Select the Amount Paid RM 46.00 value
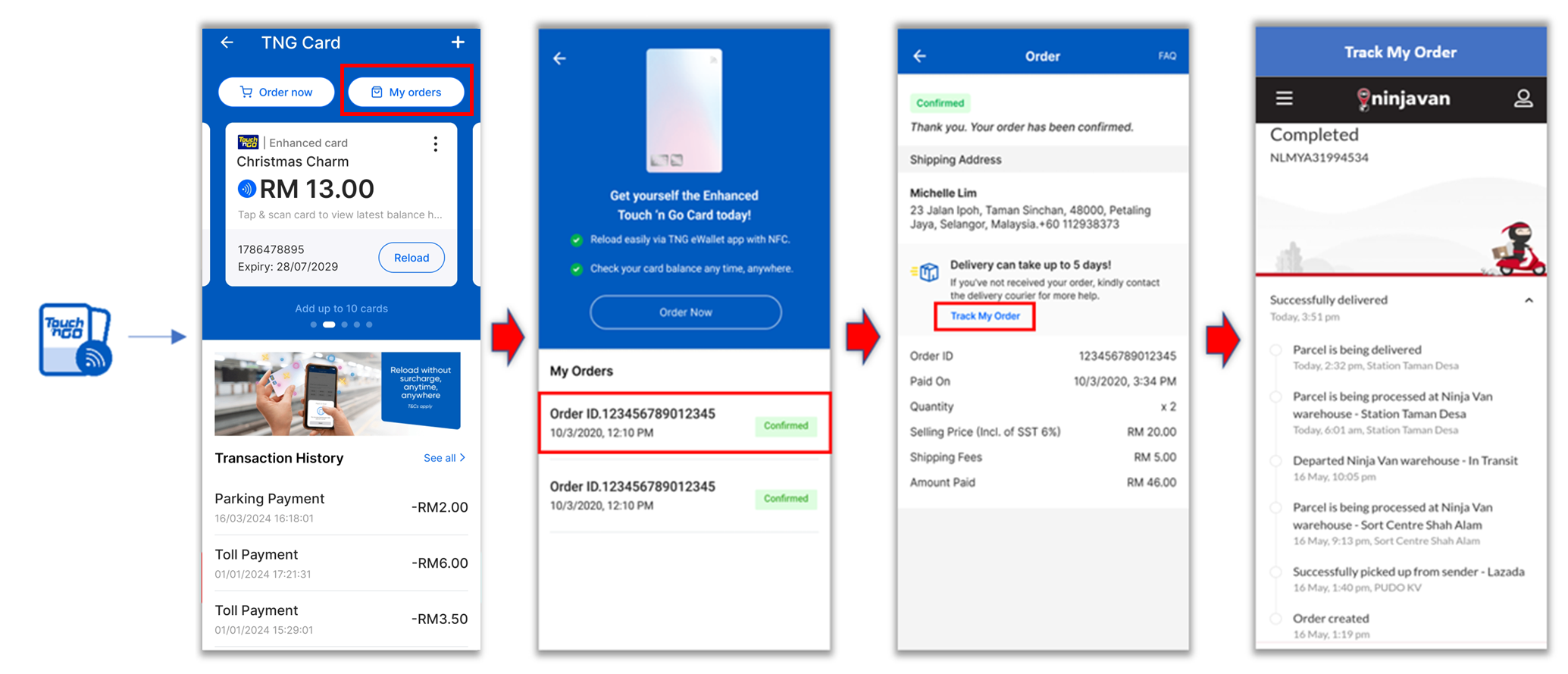 (x=1151, y=483)
